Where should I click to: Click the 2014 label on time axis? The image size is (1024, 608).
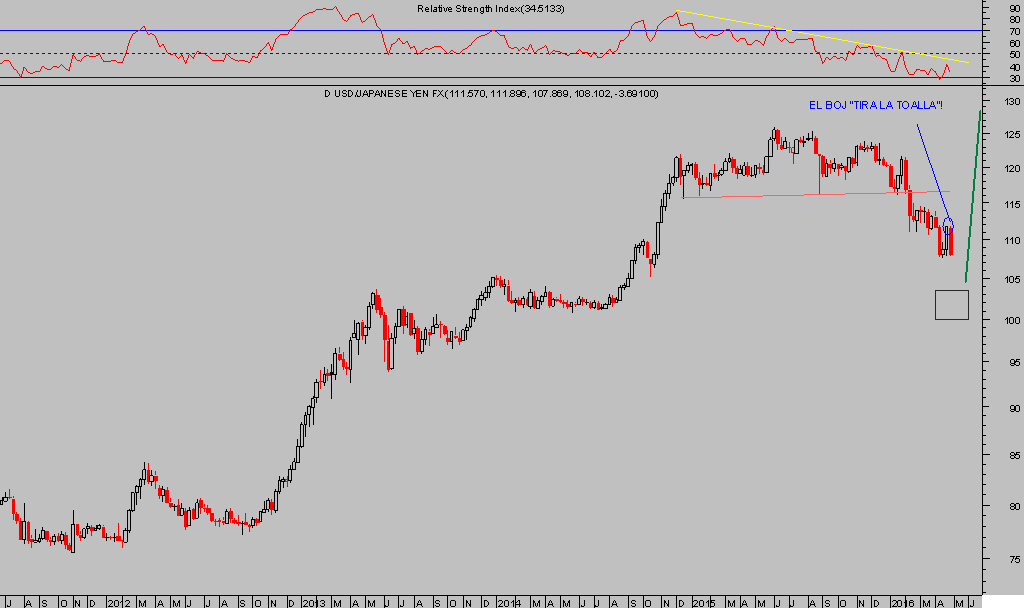coord(509,602)
